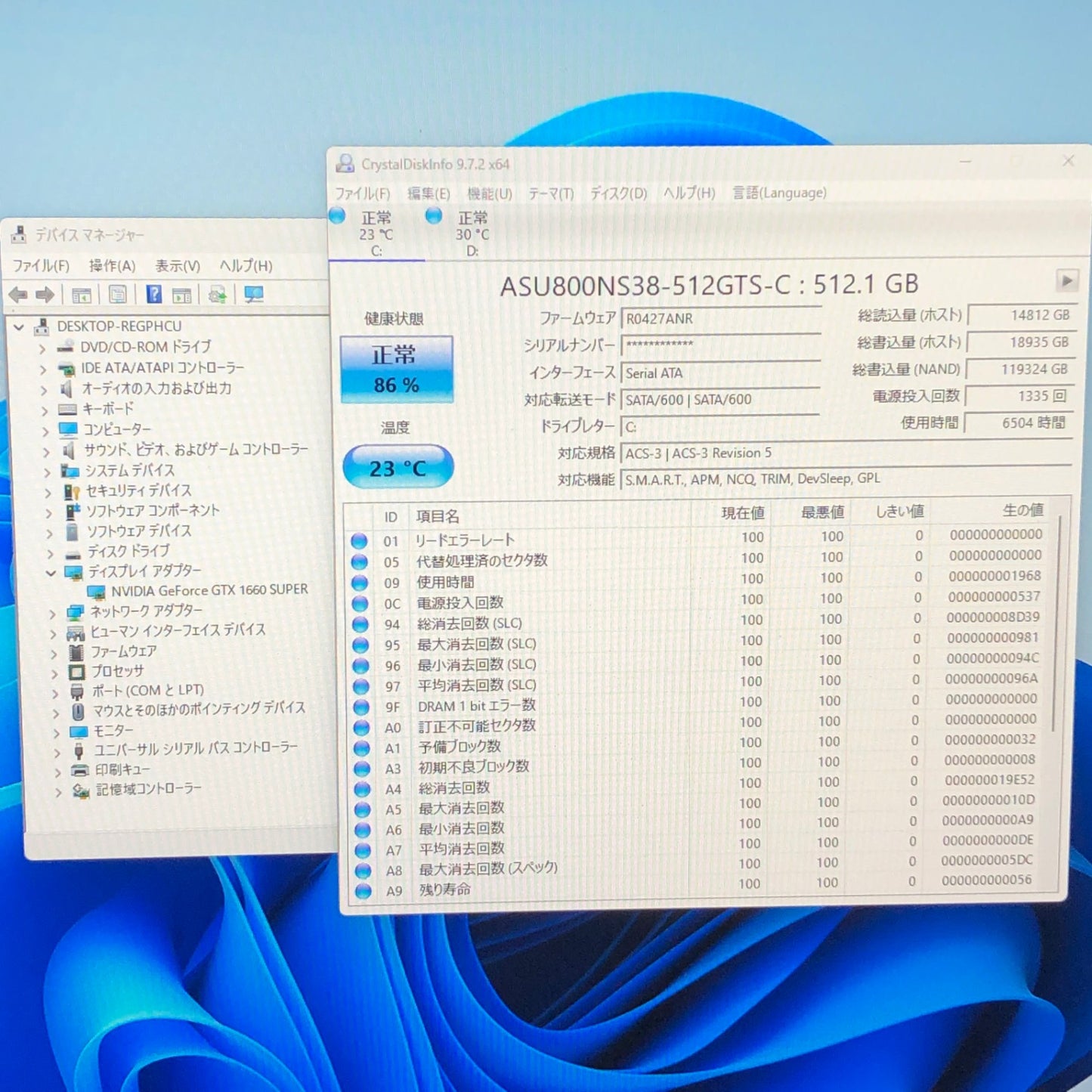The width and height of the screenshot is (1092, 1092).
Task: Click the Scan for hardware changes monitor icon
Action: (x=254, y=294)
